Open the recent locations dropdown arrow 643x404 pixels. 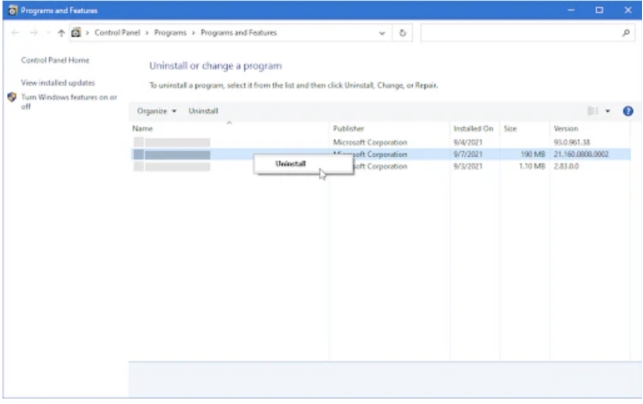(x=48, y=33)
